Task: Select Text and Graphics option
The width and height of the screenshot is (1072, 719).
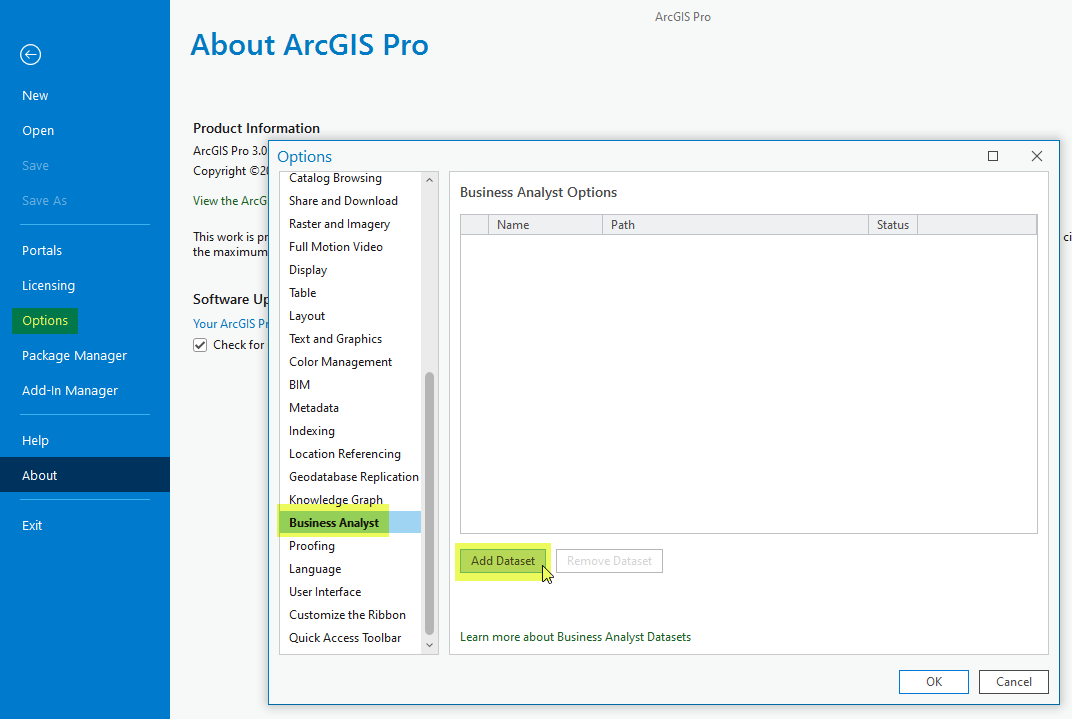Action: [335, 339]
